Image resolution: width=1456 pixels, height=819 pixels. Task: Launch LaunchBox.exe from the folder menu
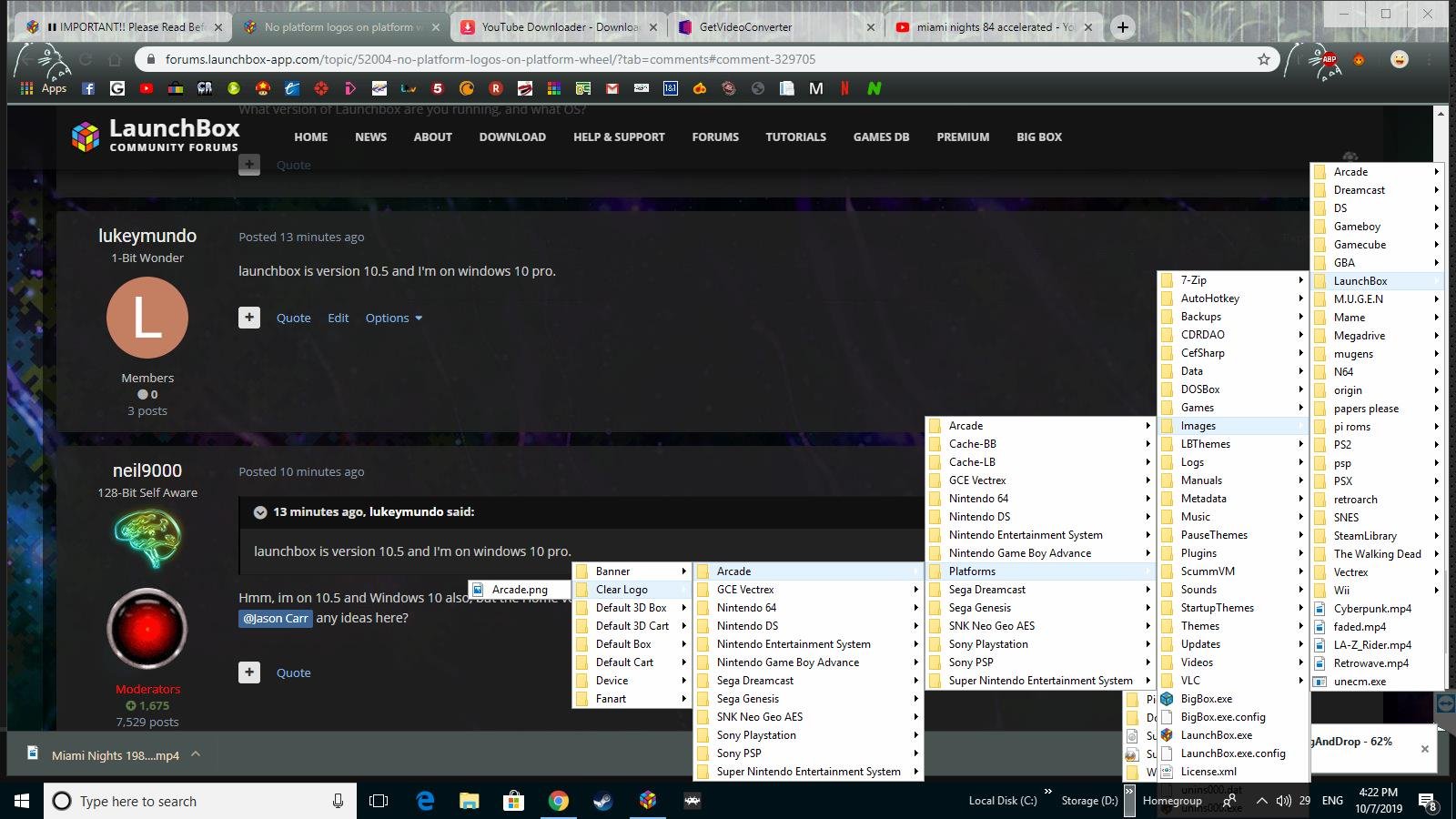[x=1234, y=735]
